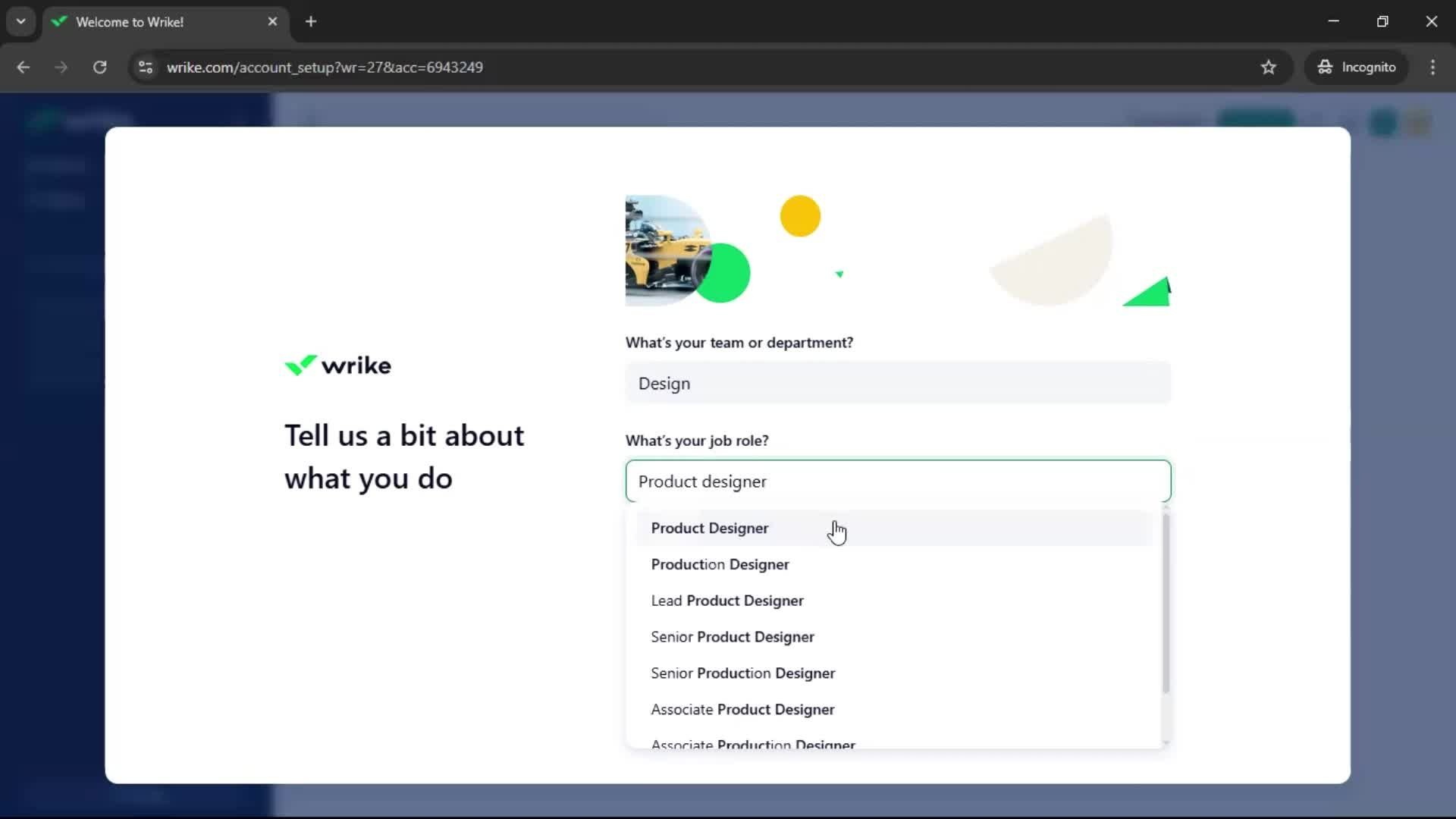This screenshot has height=819, width=1456.
Task: Click the 'What's your team or department?' label
Action: point(739,343)
